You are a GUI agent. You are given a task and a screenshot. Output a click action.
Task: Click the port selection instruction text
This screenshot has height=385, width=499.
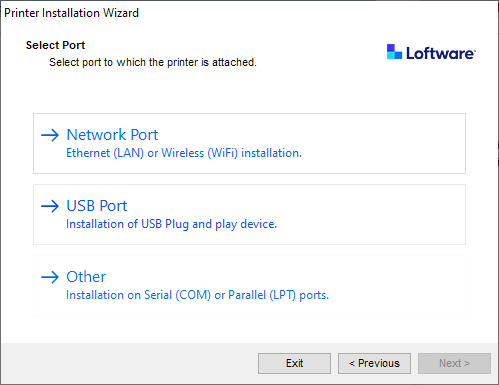pos(153,62)
